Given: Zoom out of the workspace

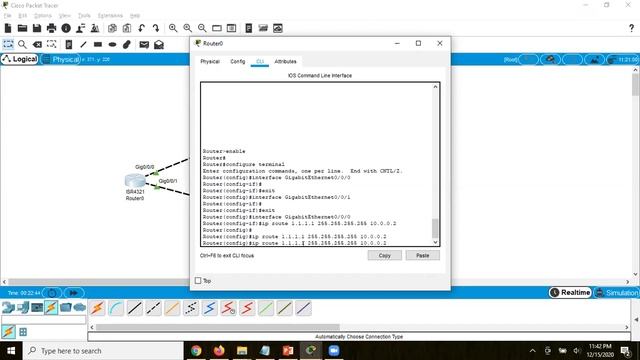Looking at the screenshot, I should tap(202, 28).
